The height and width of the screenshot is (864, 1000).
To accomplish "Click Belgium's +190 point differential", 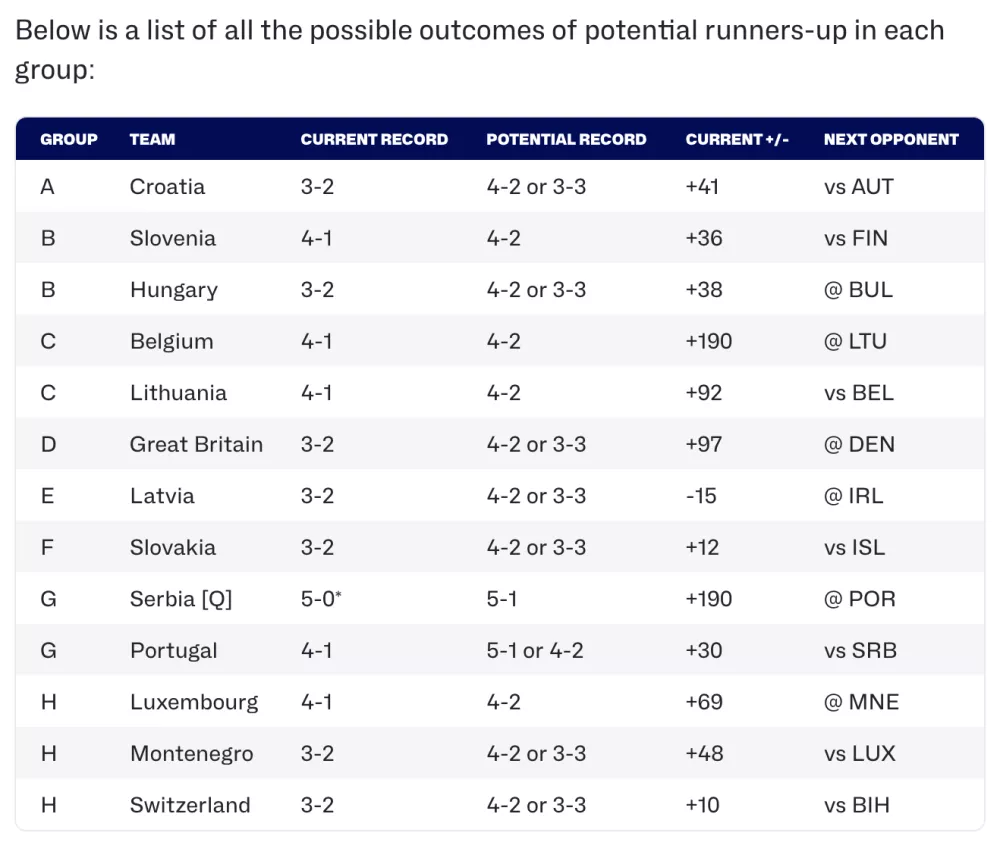I will (x=709, y=342).
